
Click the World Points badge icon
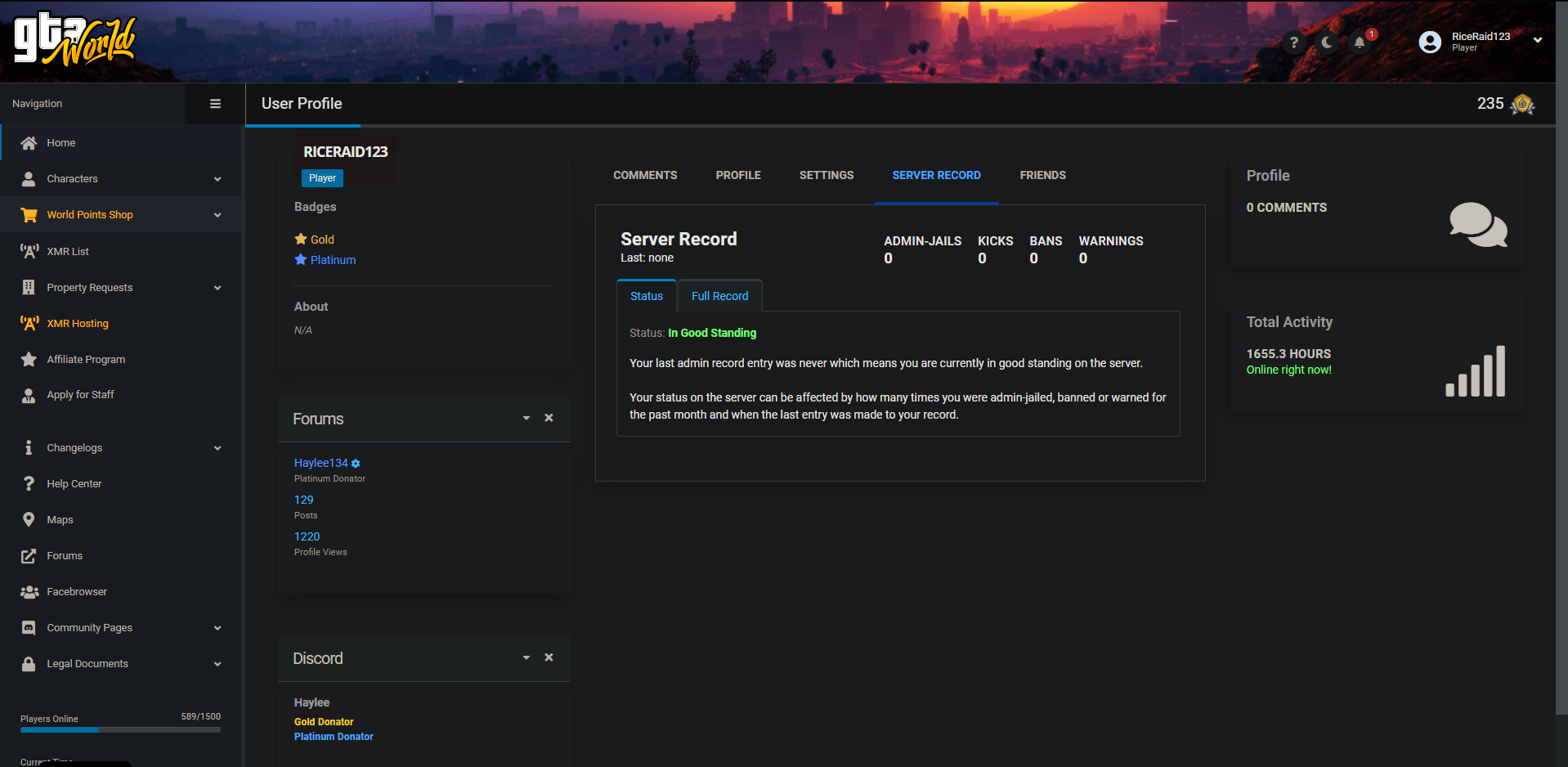1522,104
